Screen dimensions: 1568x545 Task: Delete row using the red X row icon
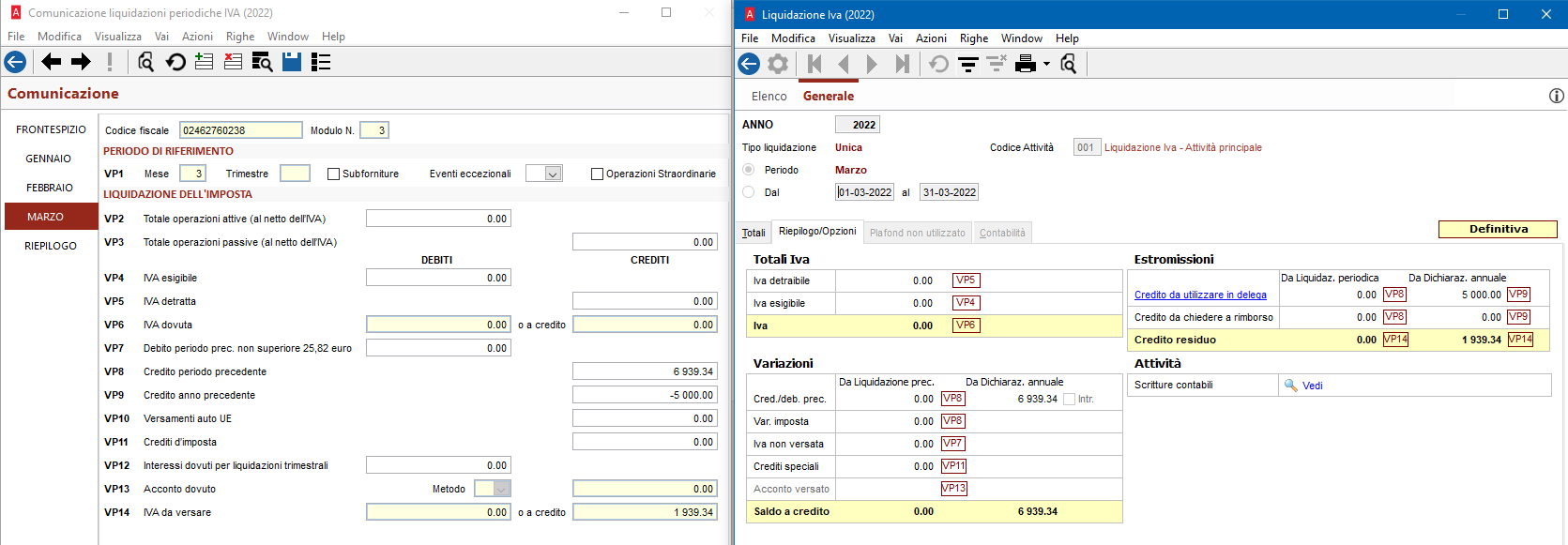pos(233,62)
